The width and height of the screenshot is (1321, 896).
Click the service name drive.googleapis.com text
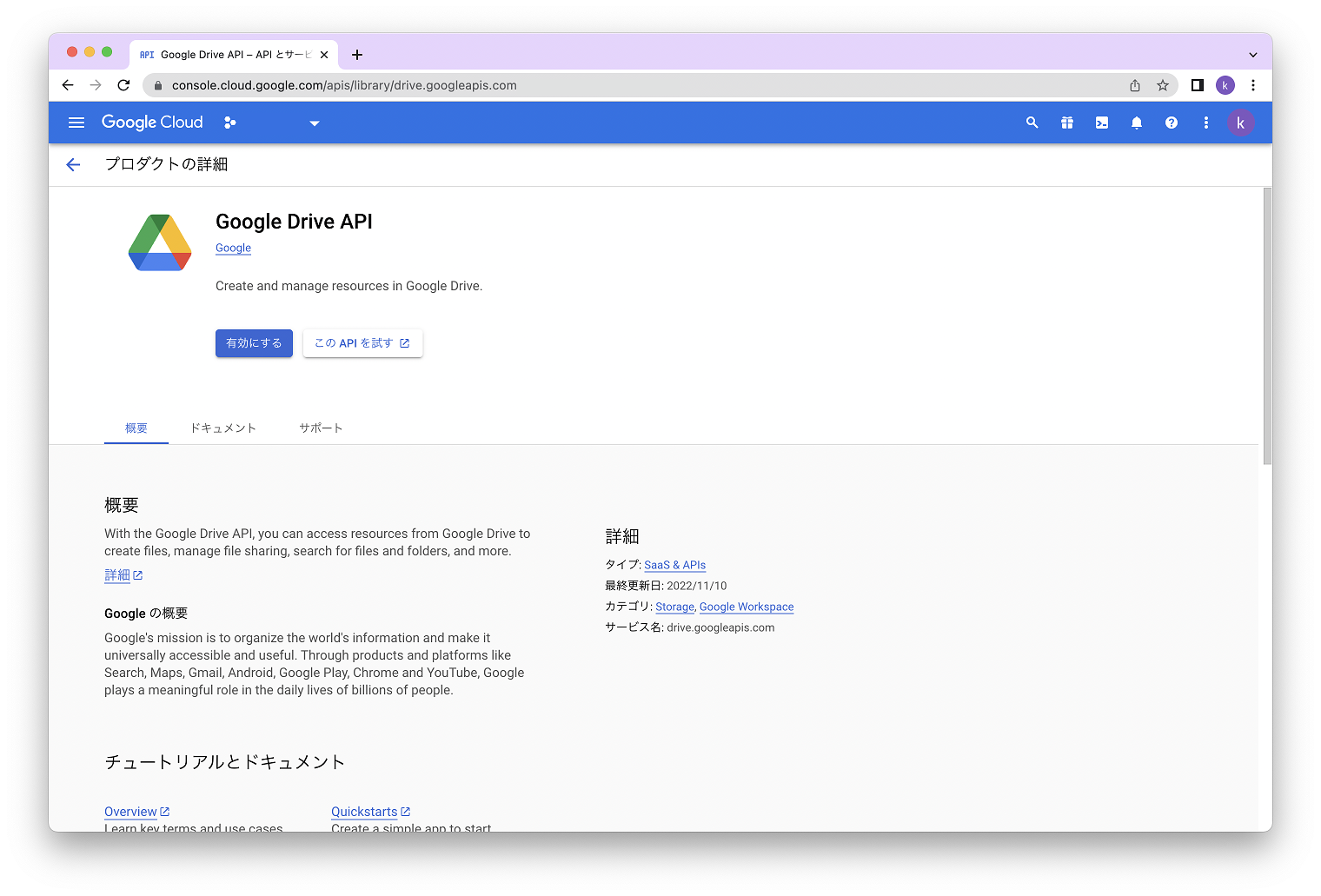[x=720, y=627]
